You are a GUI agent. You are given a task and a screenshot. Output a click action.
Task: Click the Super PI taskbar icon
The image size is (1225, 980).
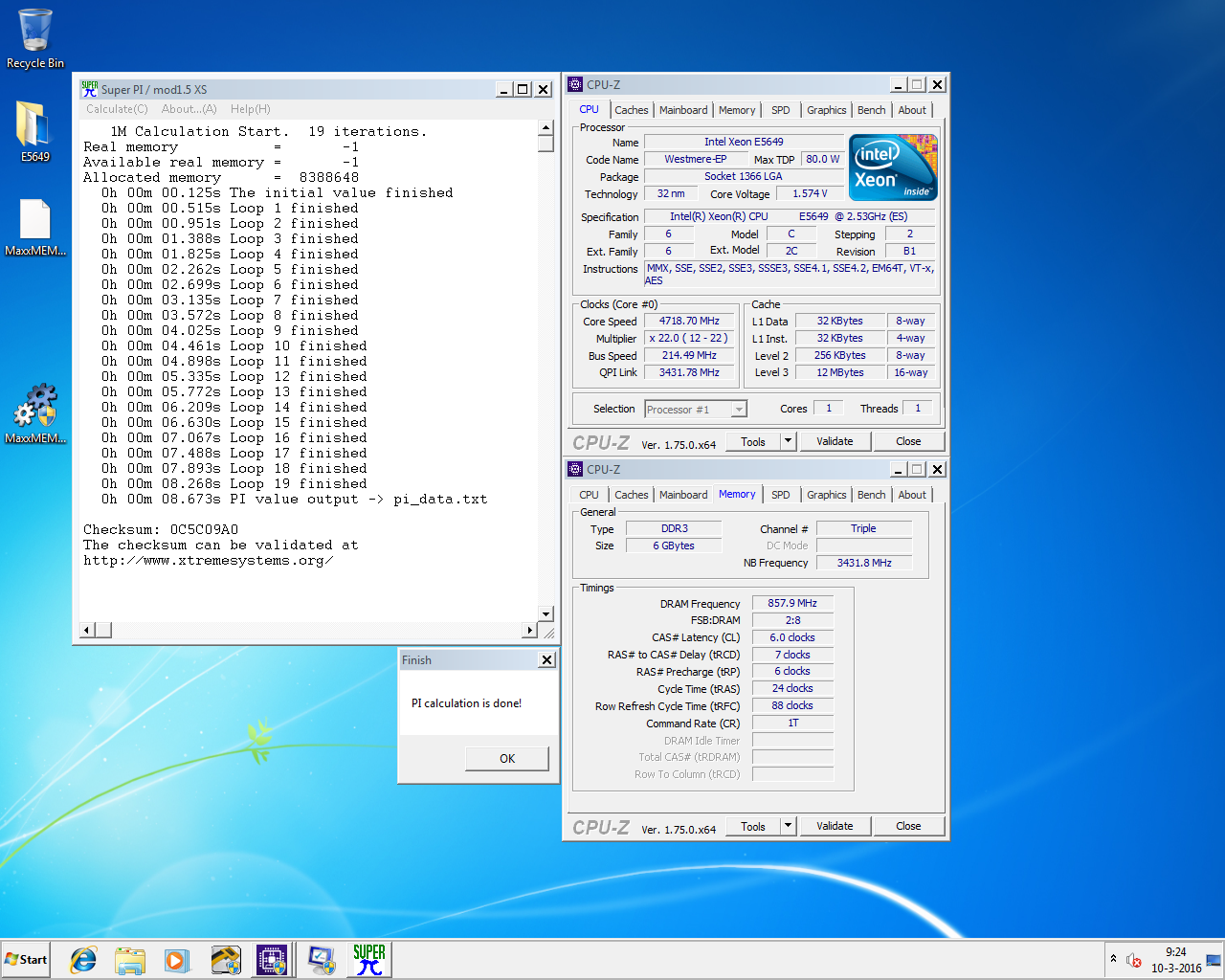click(369, 960)
